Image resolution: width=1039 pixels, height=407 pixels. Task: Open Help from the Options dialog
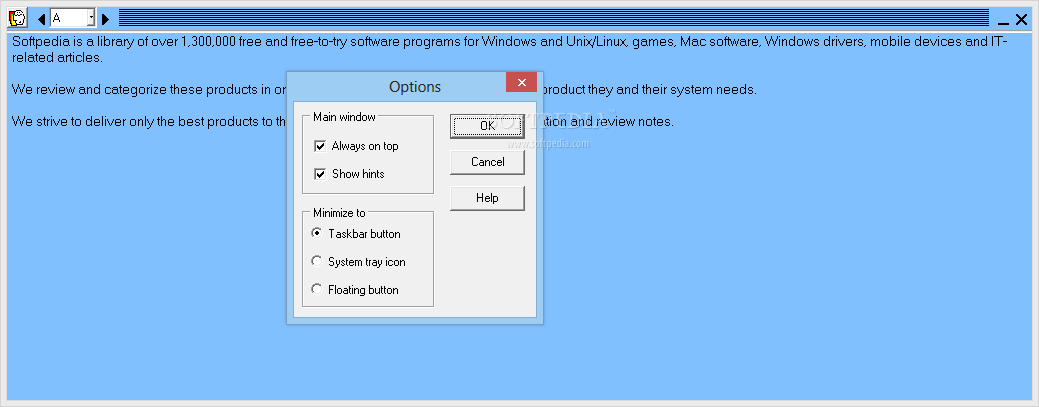487,198
